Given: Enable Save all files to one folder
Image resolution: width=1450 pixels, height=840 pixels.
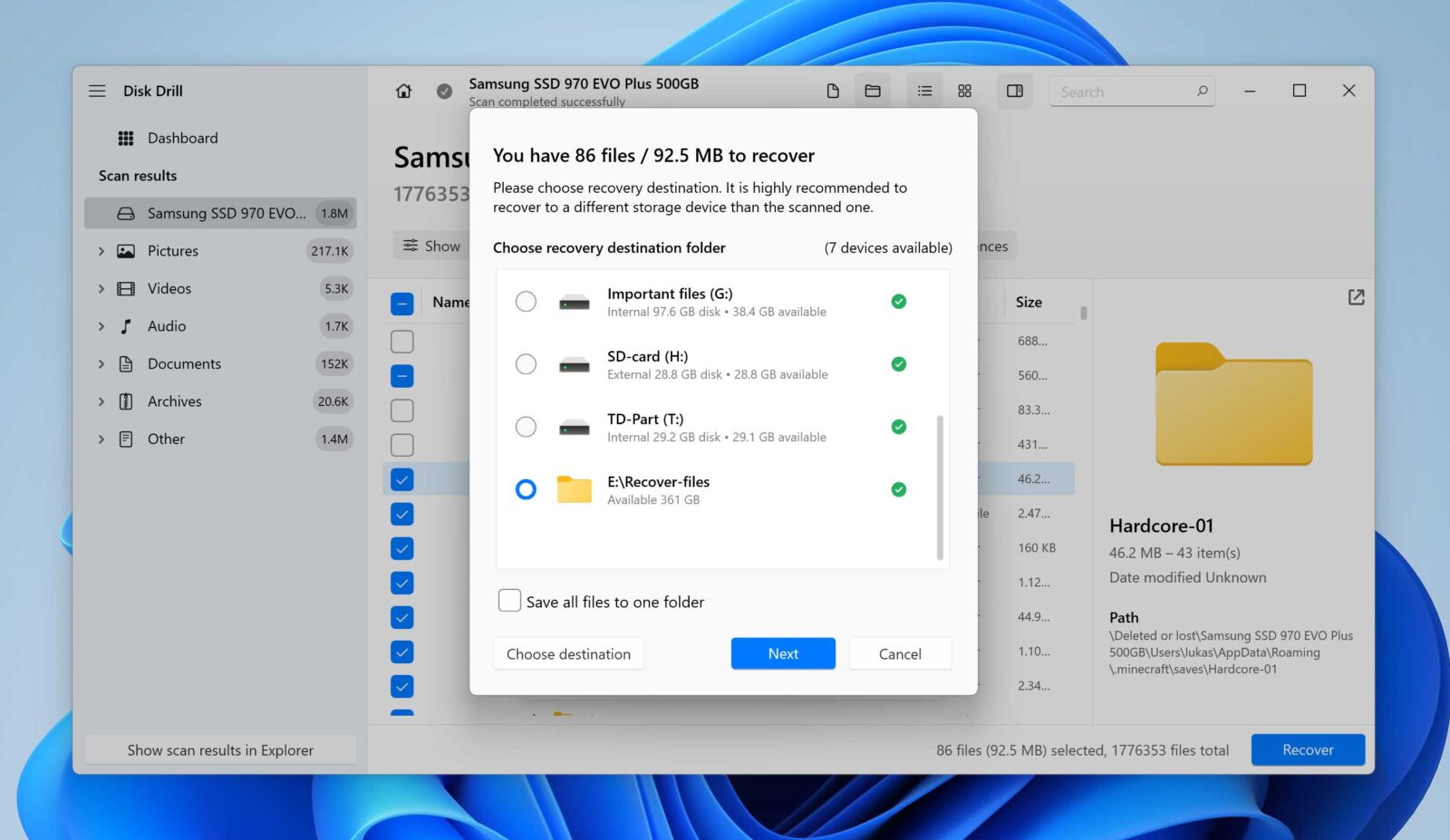Looking at the screenshot, I should coord(510,601).
